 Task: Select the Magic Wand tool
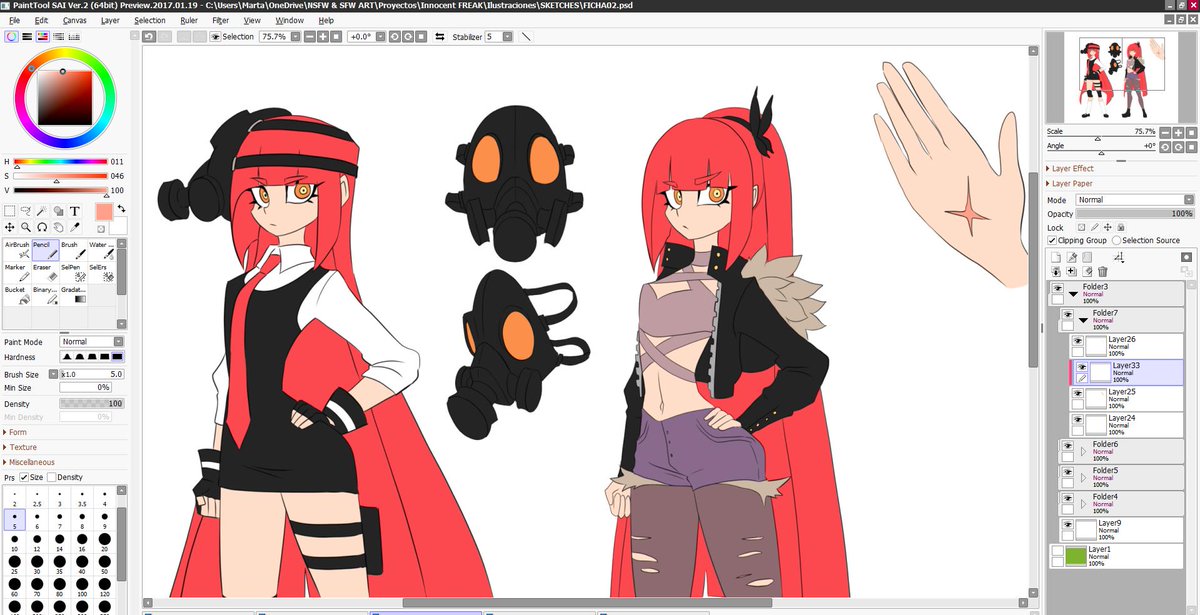pos(42,211)
